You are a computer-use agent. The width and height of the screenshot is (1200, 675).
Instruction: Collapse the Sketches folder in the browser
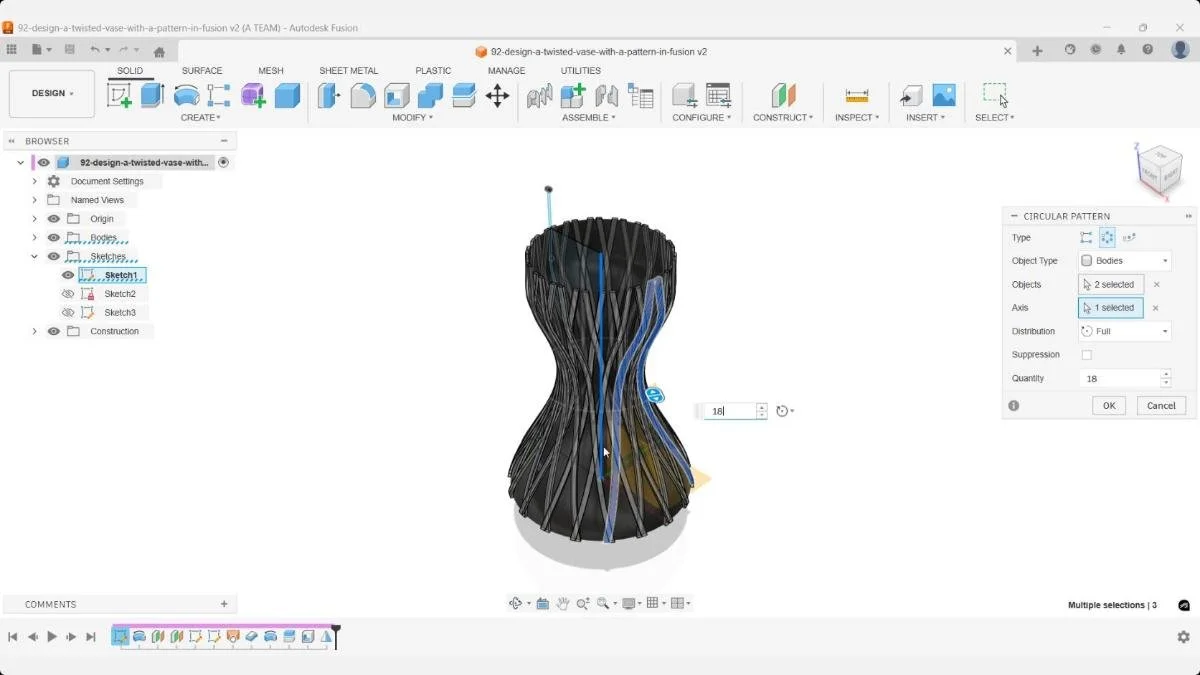(x=35, y=256)
